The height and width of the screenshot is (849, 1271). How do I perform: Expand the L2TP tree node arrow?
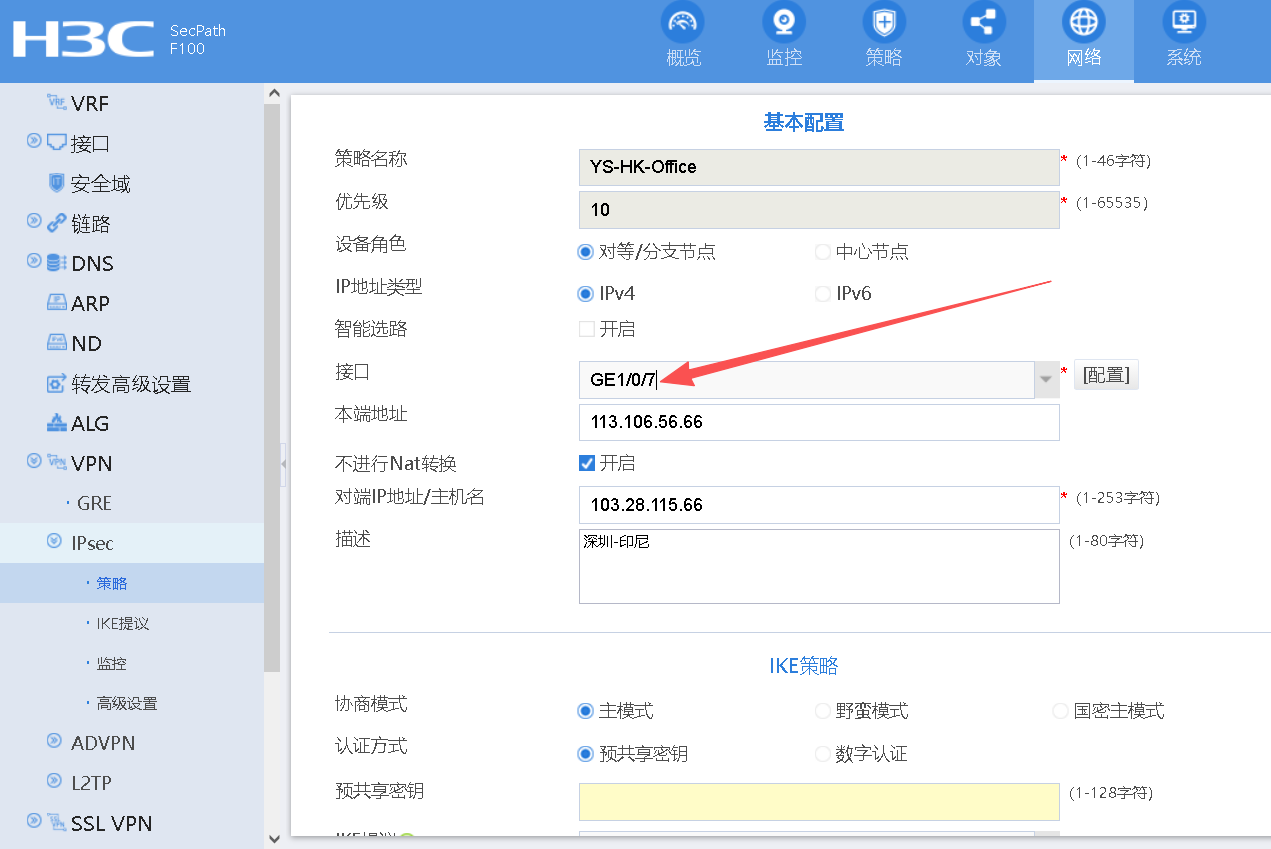(54, 781)
